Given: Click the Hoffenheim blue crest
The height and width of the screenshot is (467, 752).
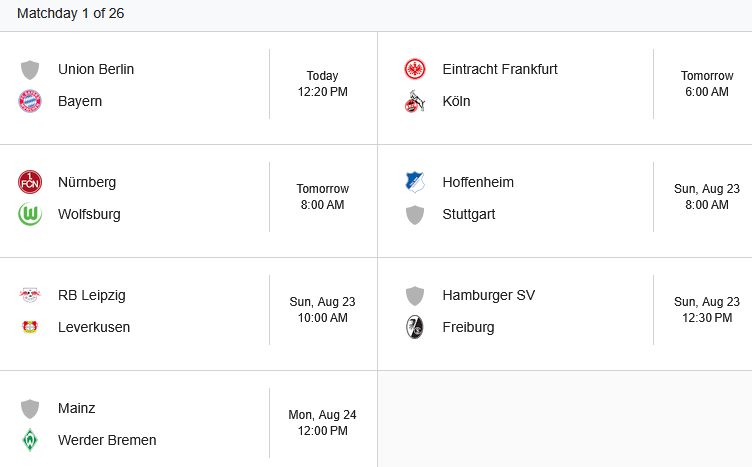Looking at the screenshot, I should [415, 182].
